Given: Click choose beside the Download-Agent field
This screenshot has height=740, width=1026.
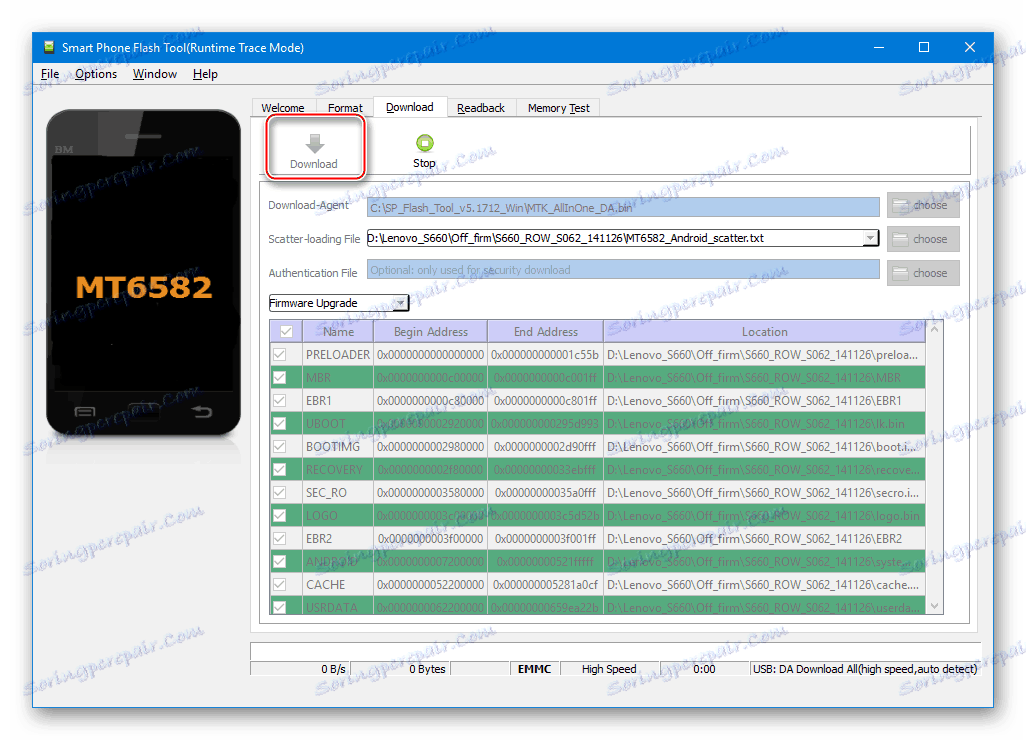Looking at the screenshot, I should [x=922, y=205].
